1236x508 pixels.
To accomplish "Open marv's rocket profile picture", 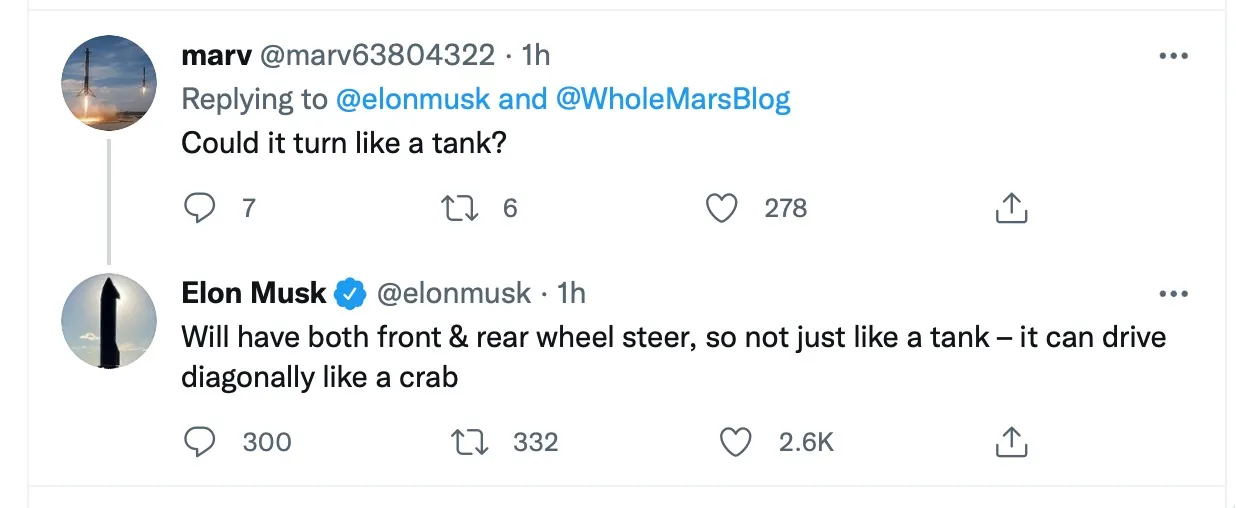I will coord(110,82).
